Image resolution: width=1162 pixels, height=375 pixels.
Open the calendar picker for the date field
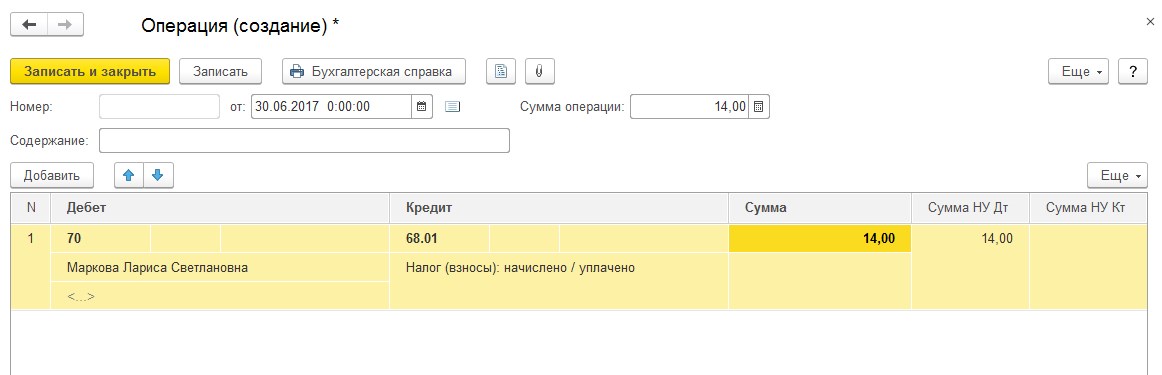(421, 106)
